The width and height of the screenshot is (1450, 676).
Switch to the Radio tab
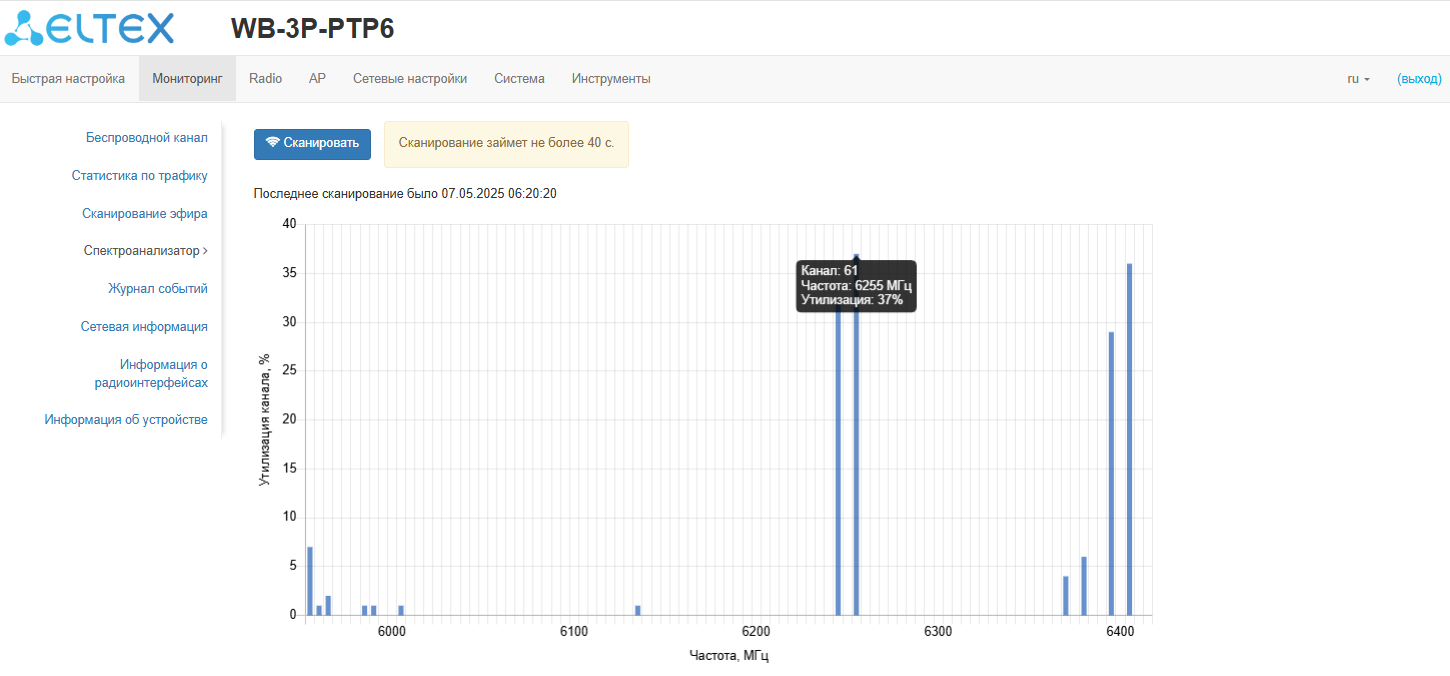(x=265, y=79)
